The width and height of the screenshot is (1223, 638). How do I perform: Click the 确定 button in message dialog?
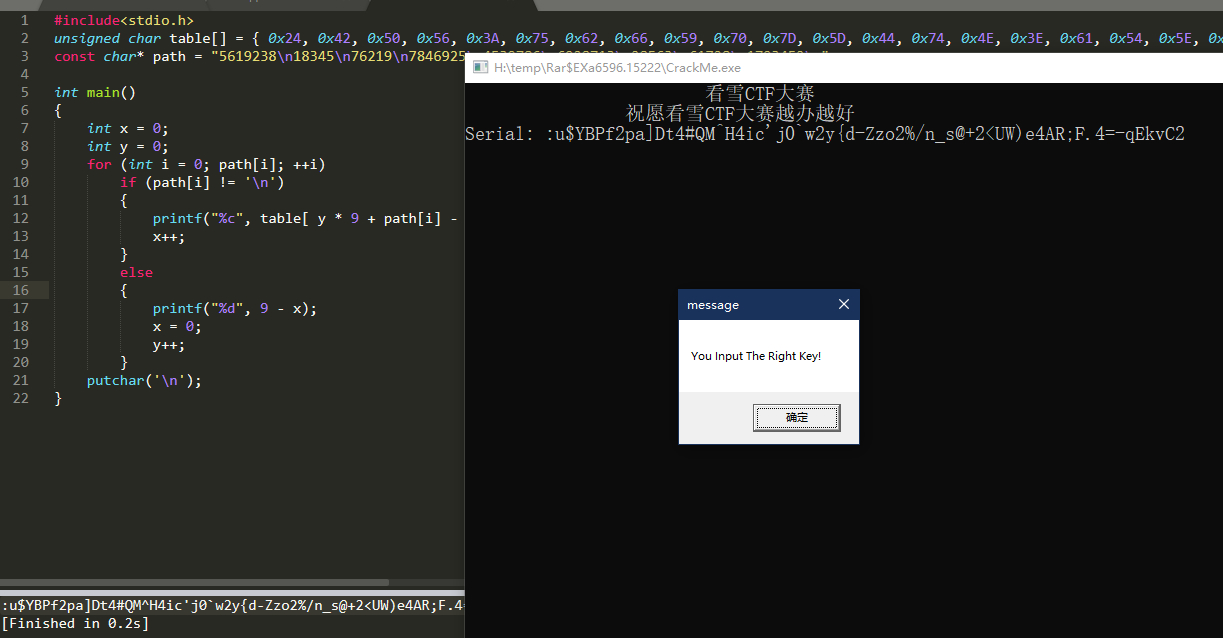click(796, 418)
